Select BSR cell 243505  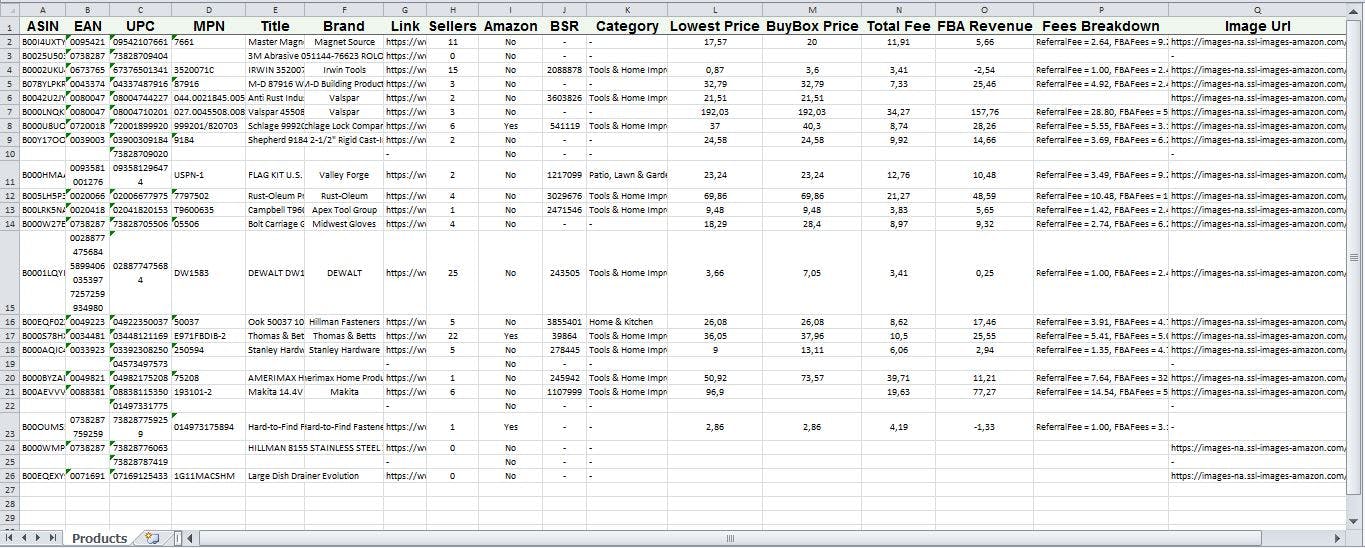(565, 273)
